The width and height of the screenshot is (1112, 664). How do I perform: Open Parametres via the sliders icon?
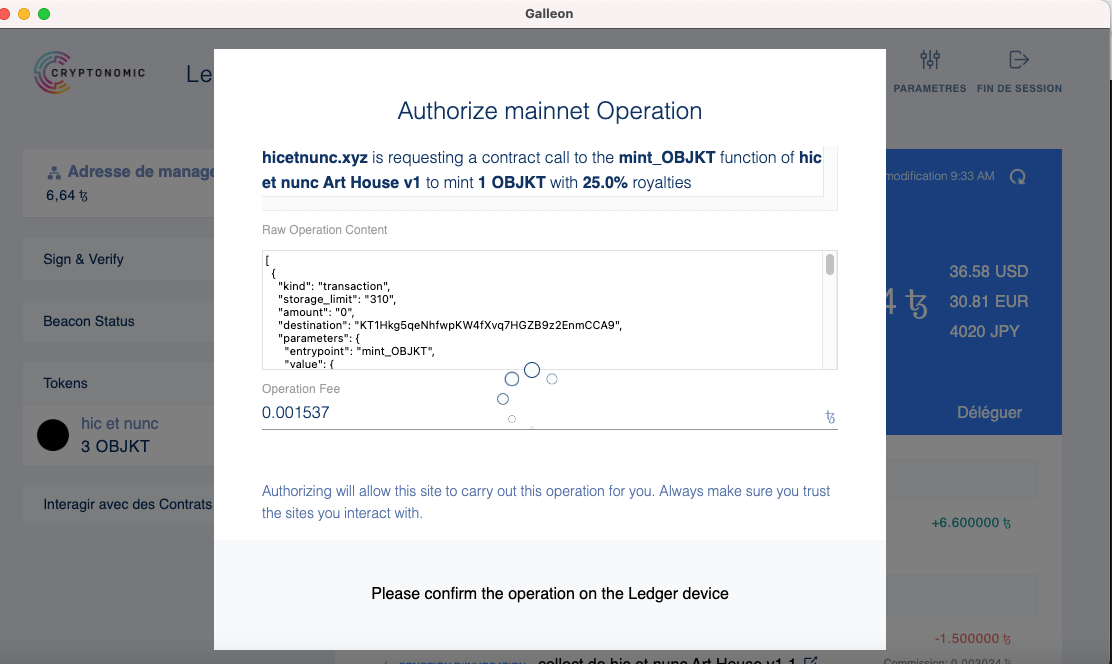pos(929,60)
